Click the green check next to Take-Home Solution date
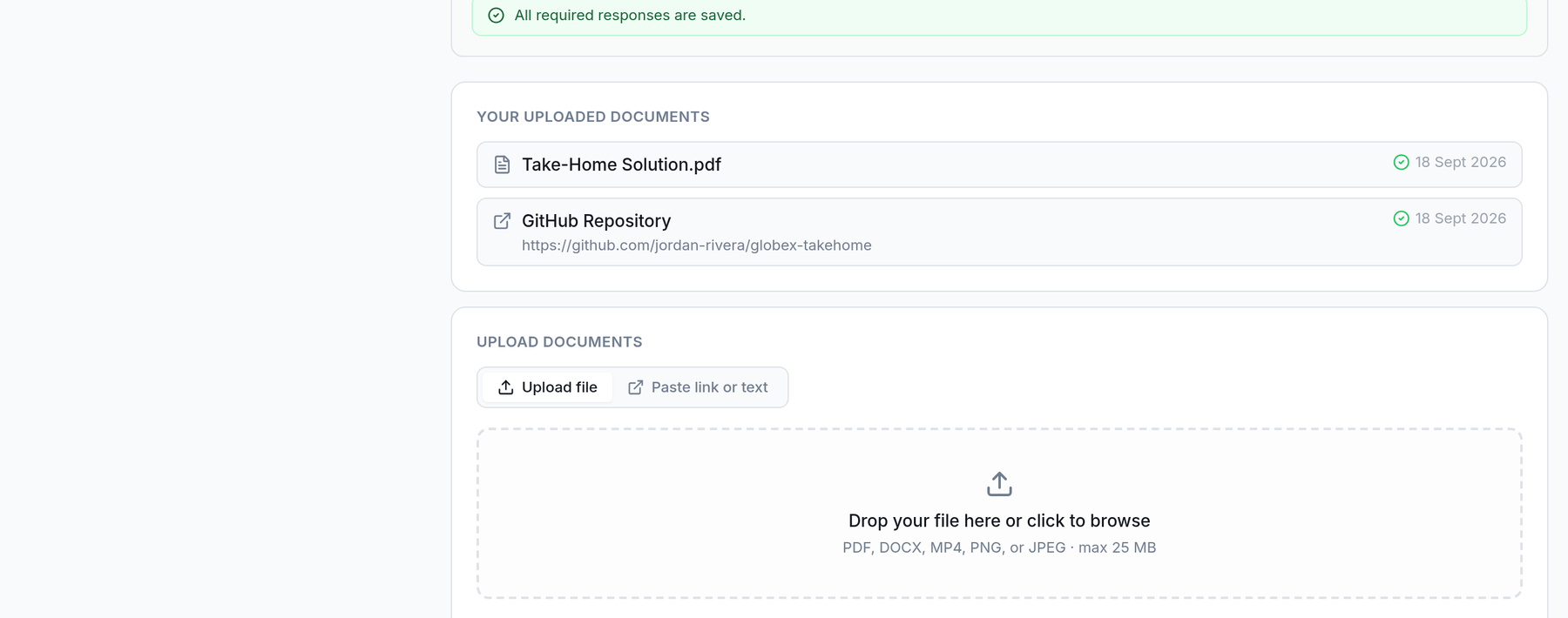The image size is (1568, 618). point(1401,162)
